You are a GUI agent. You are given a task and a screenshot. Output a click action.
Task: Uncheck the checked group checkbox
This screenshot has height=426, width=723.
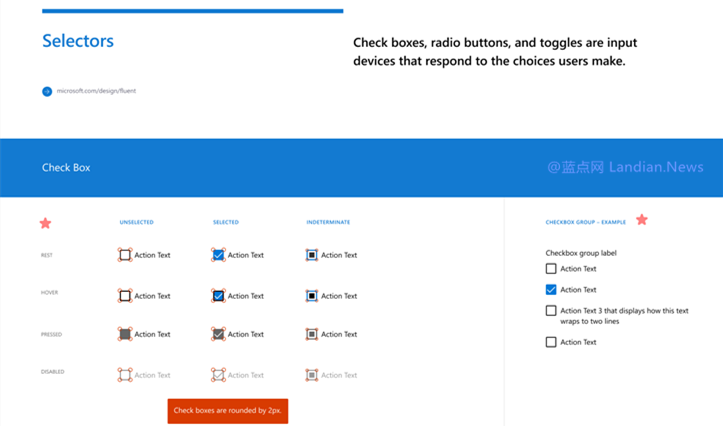pos(551,290)
